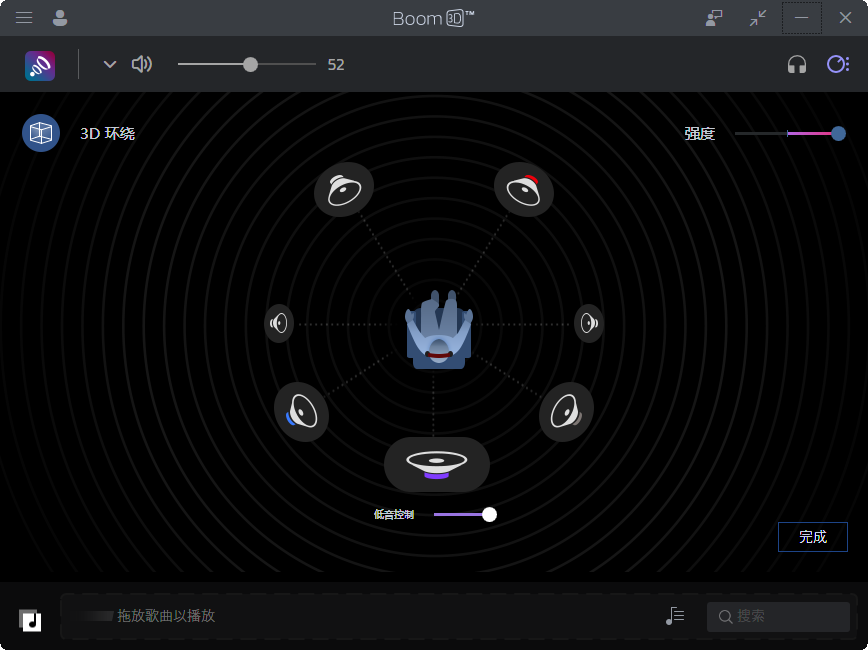Image resolution: width=868 pixels, height=650 pixels.
Task: Close the Boom 3D window
Action: (x=845, y=18)
